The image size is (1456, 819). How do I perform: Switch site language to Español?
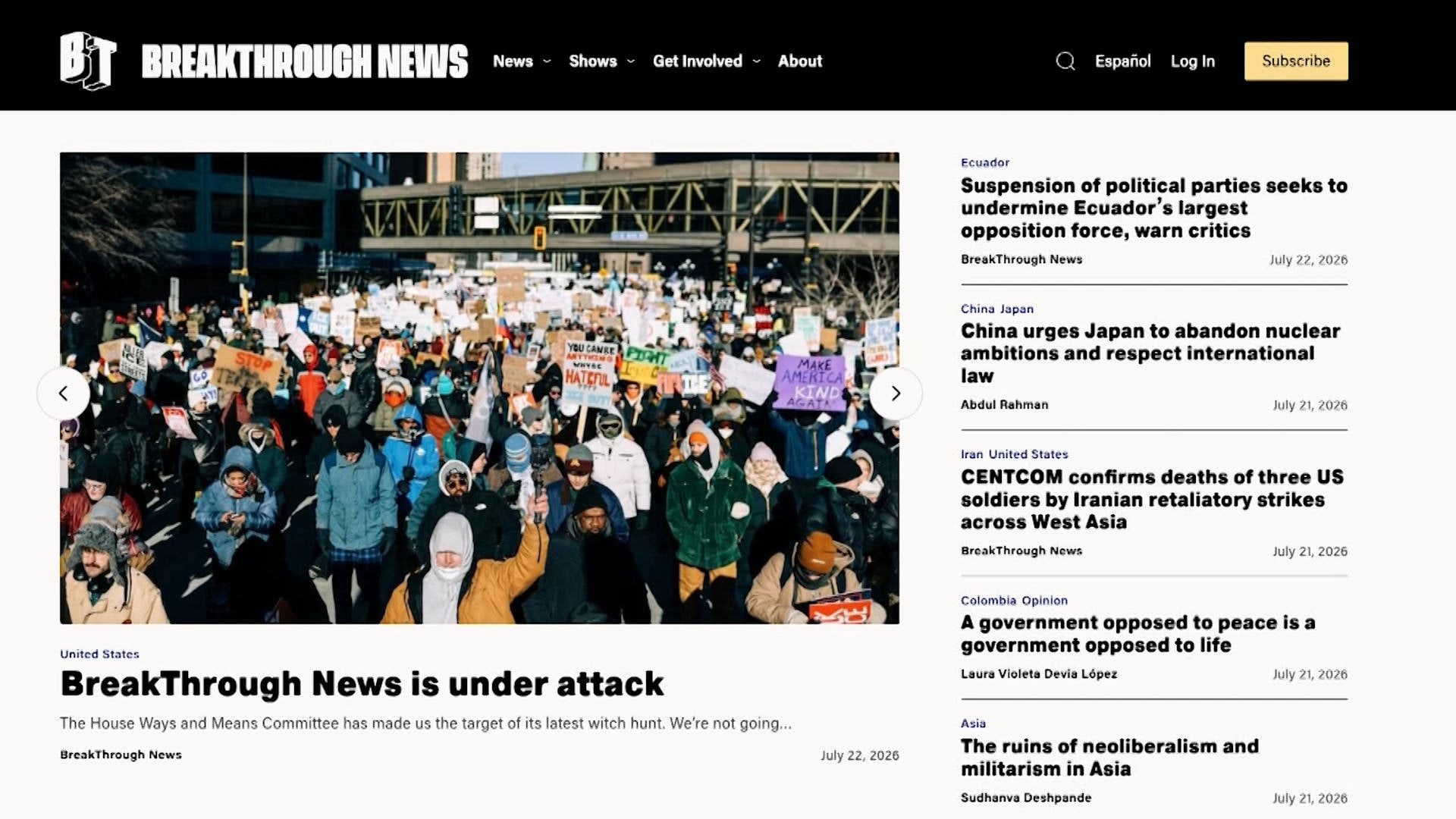[x=1122, y=61]
